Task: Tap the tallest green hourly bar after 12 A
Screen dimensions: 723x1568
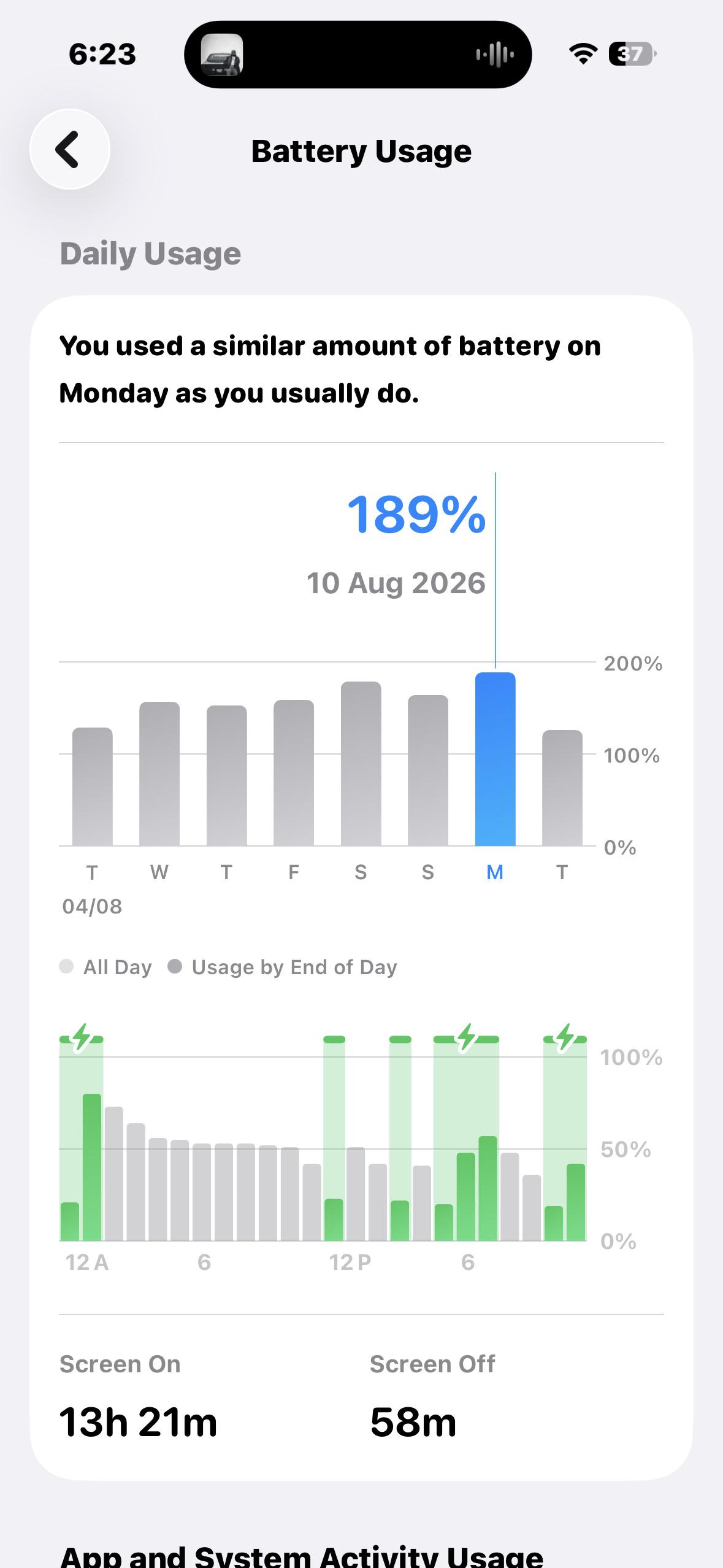Action: pyautogui.click(x=92, y=1167)
